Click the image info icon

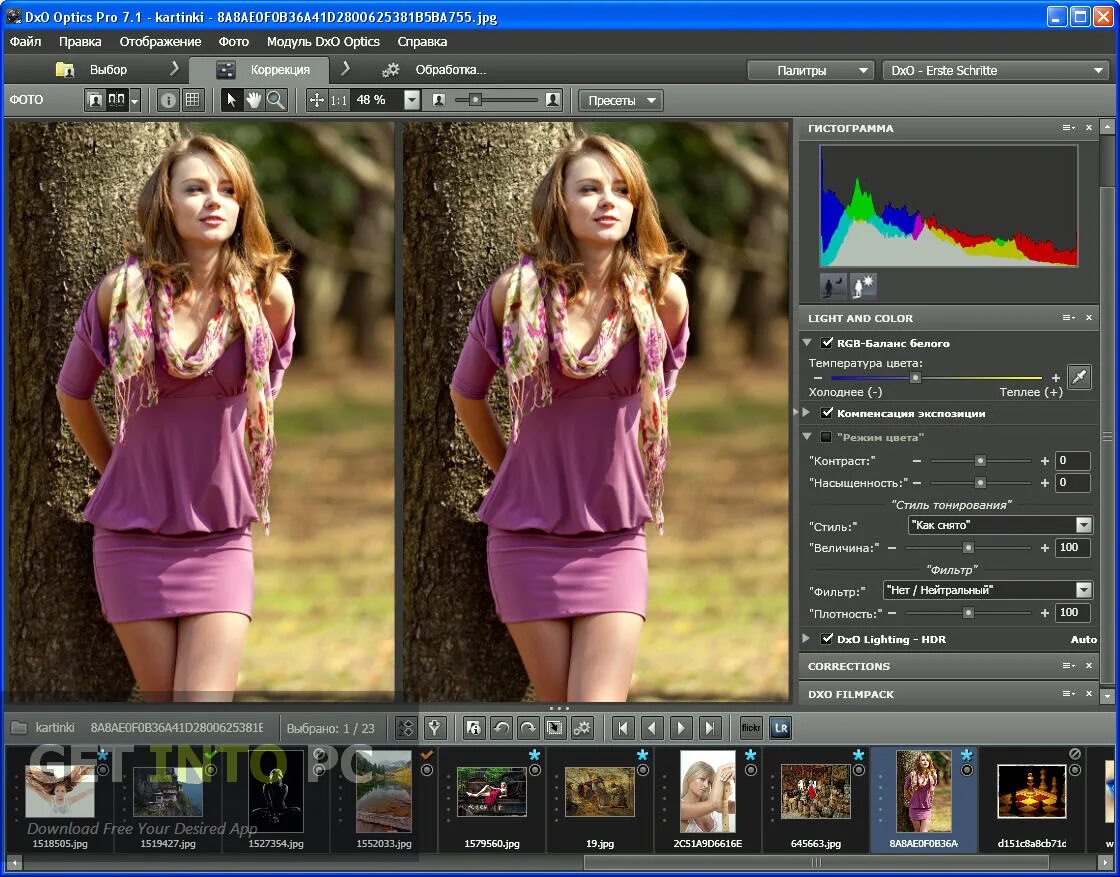click(168, 100)
